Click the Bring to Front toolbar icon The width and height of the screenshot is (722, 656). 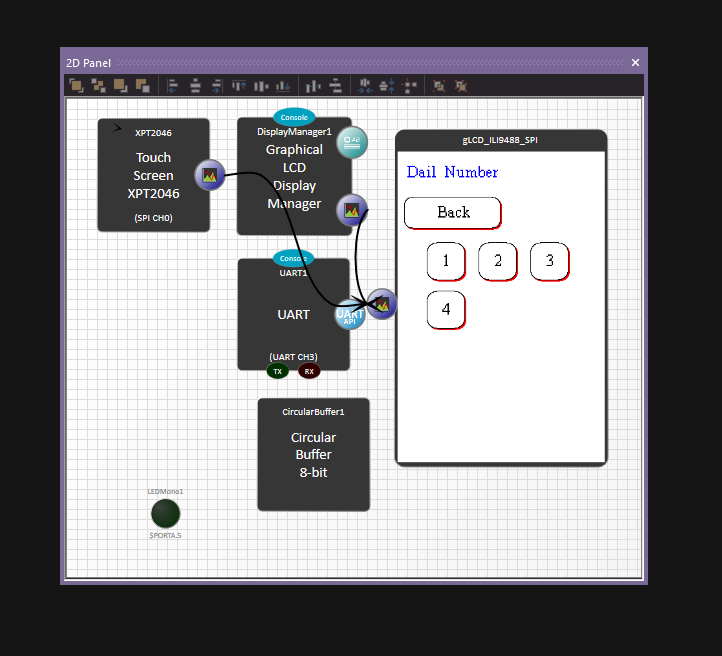coord(76,86)
